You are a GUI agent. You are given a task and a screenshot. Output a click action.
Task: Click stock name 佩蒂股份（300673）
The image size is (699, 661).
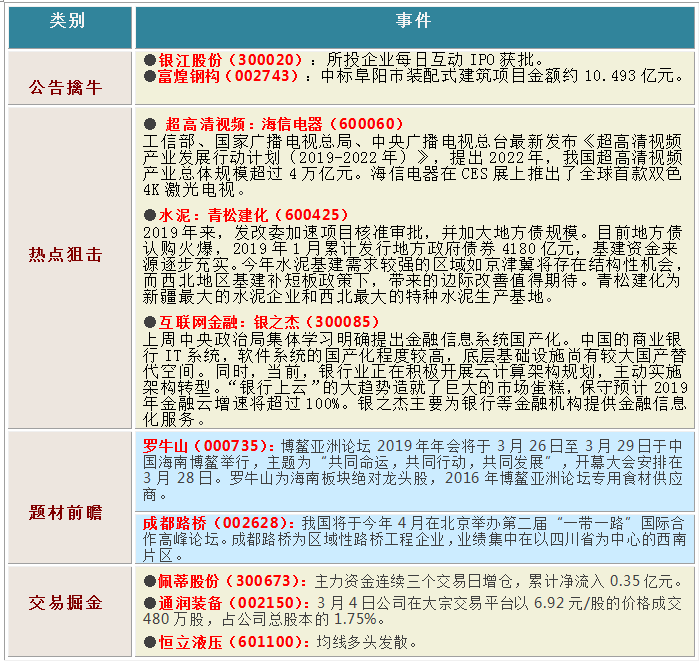tap(232, 581)
